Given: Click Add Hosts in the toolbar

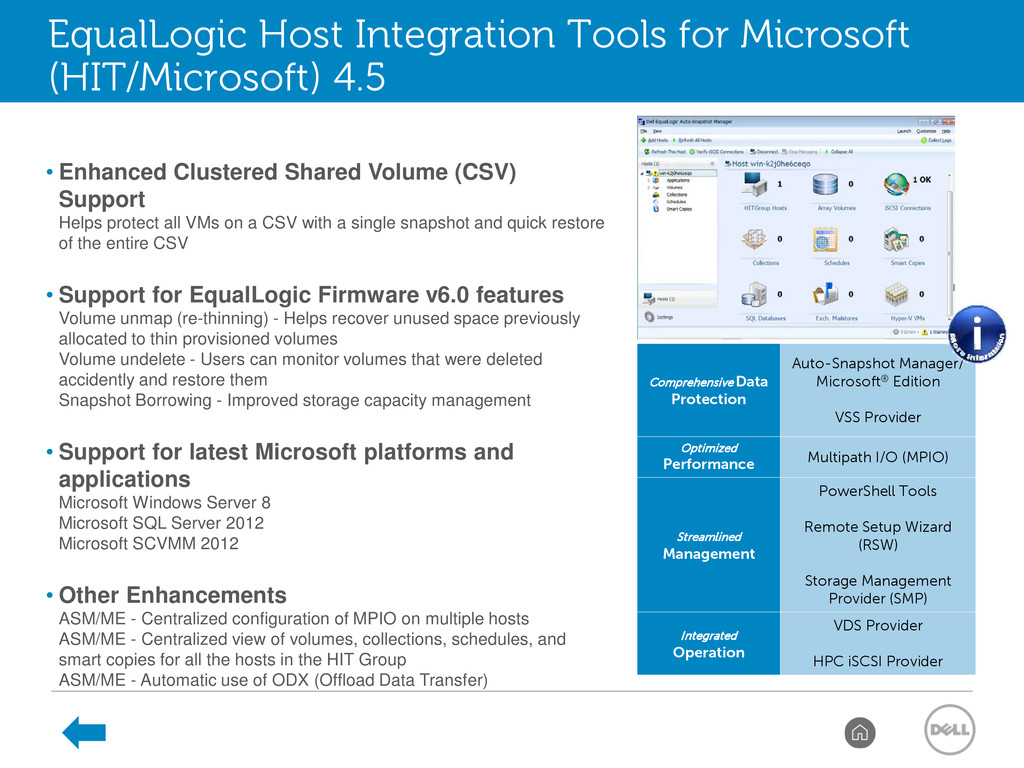Looking at the screenshot, I should pos(654,140).
